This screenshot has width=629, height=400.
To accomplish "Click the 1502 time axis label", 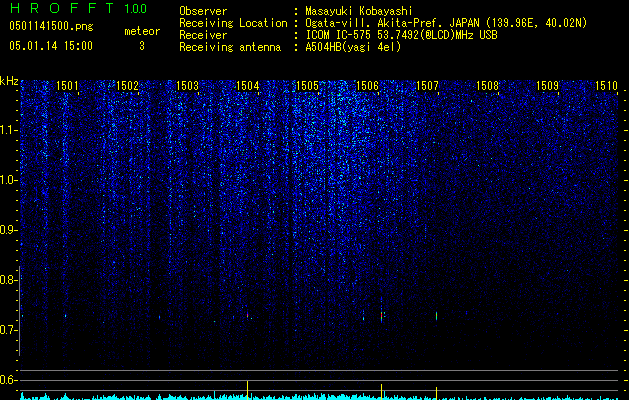I will pyautogui.click(x=127, y=86).
